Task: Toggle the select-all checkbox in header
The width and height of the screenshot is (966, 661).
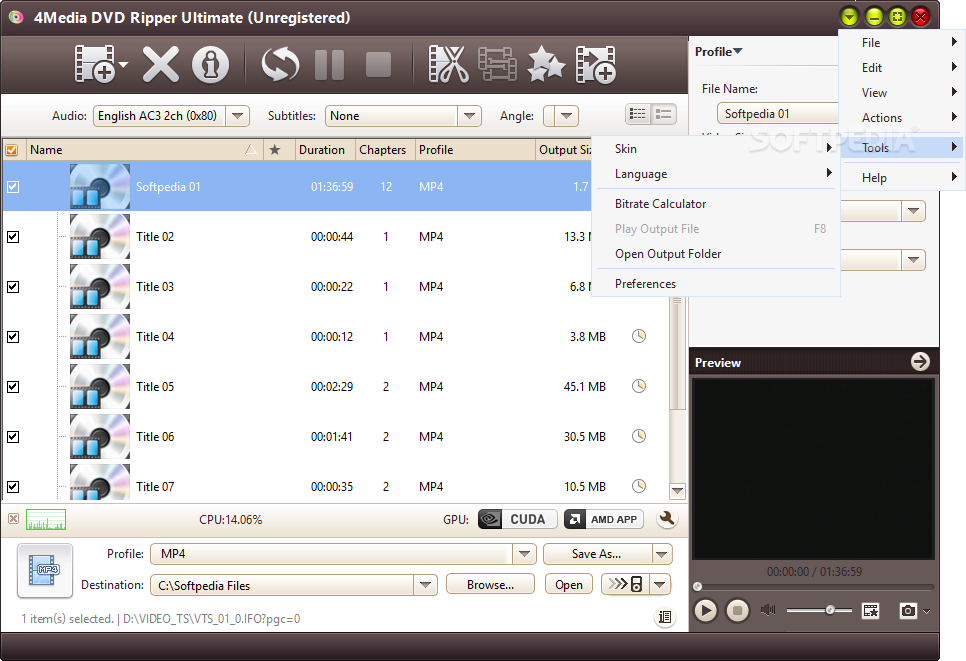Action: click(12, 150)
